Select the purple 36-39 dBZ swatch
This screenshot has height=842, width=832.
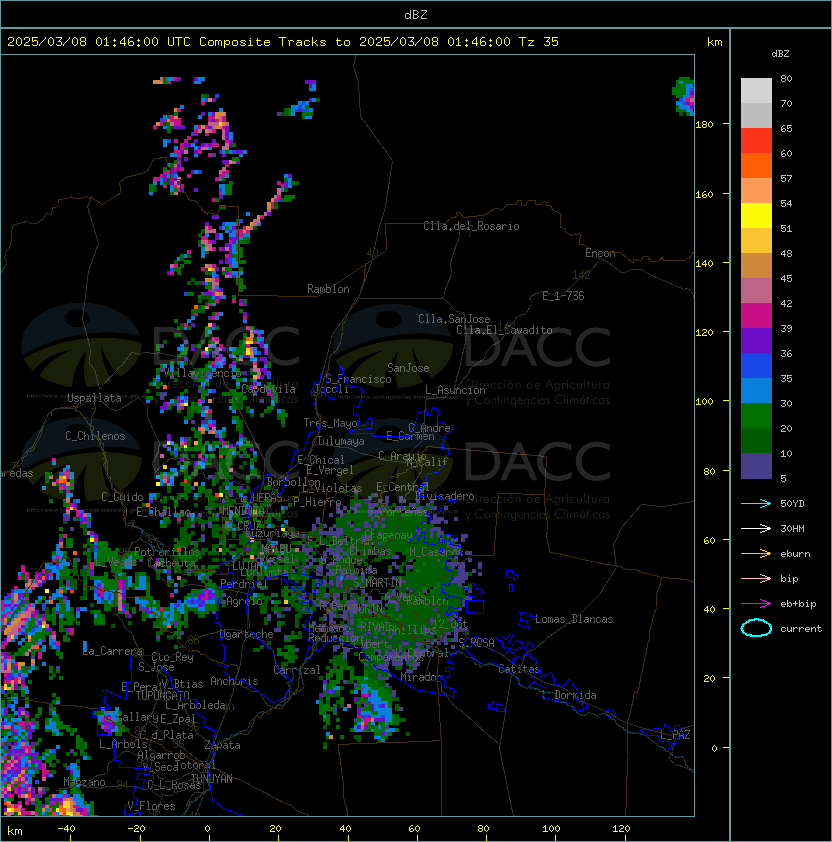click(x=756, y=340)
